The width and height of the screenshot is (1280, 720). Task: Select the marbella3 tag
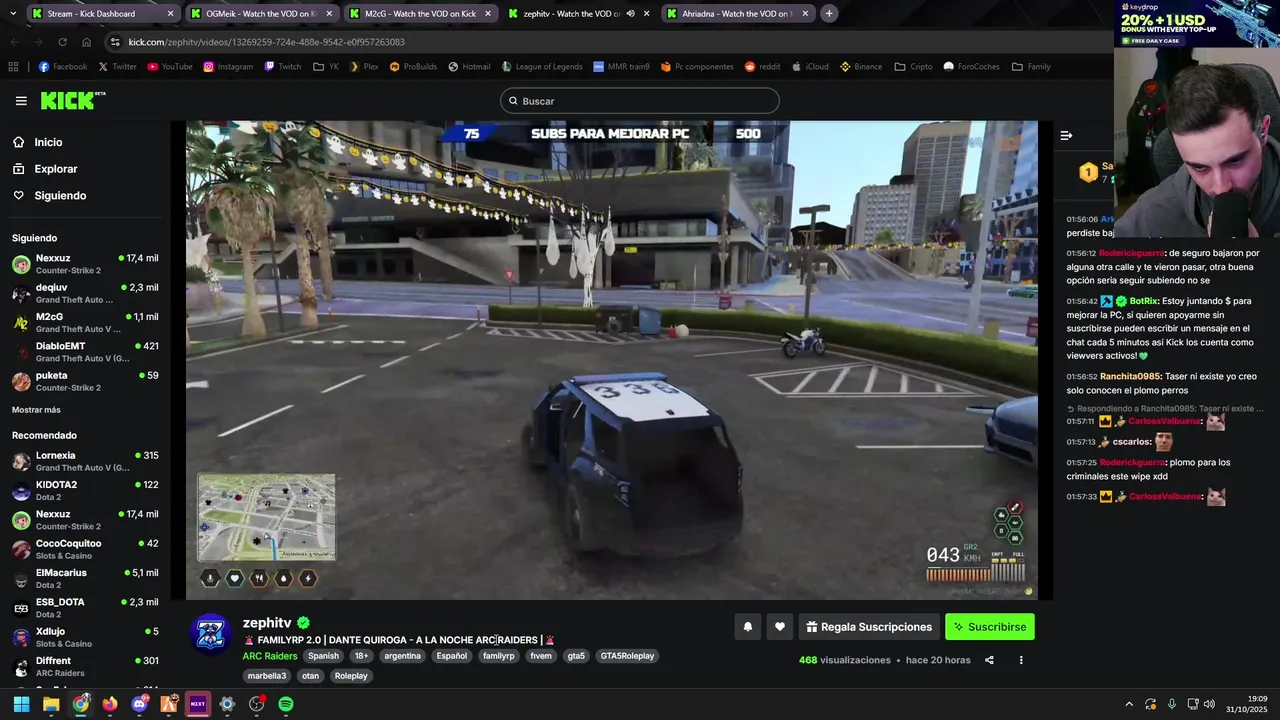[x=267, y=676]
